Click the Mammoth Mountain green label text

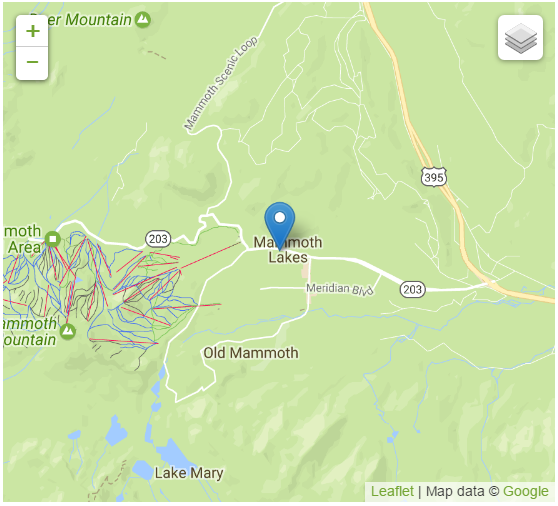point(30,332)
